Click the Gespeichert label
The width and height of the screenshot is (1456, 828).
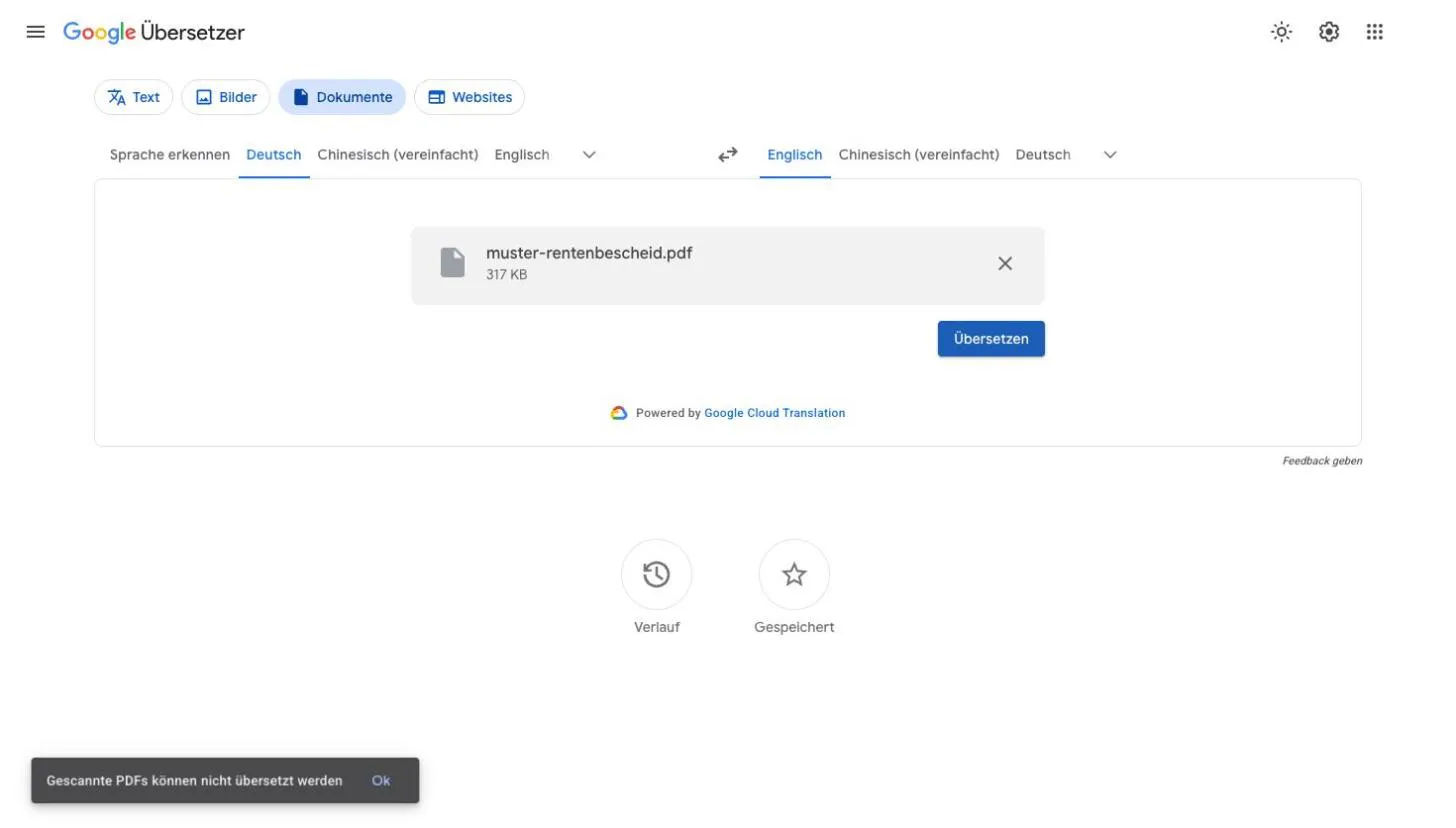(x=794, y=628)
